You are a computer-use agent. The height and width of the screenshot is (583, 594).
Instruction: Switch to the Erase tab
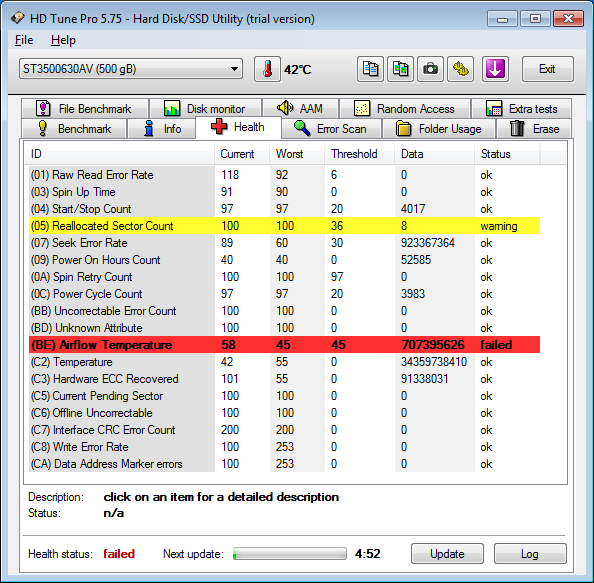pos(534,129)
